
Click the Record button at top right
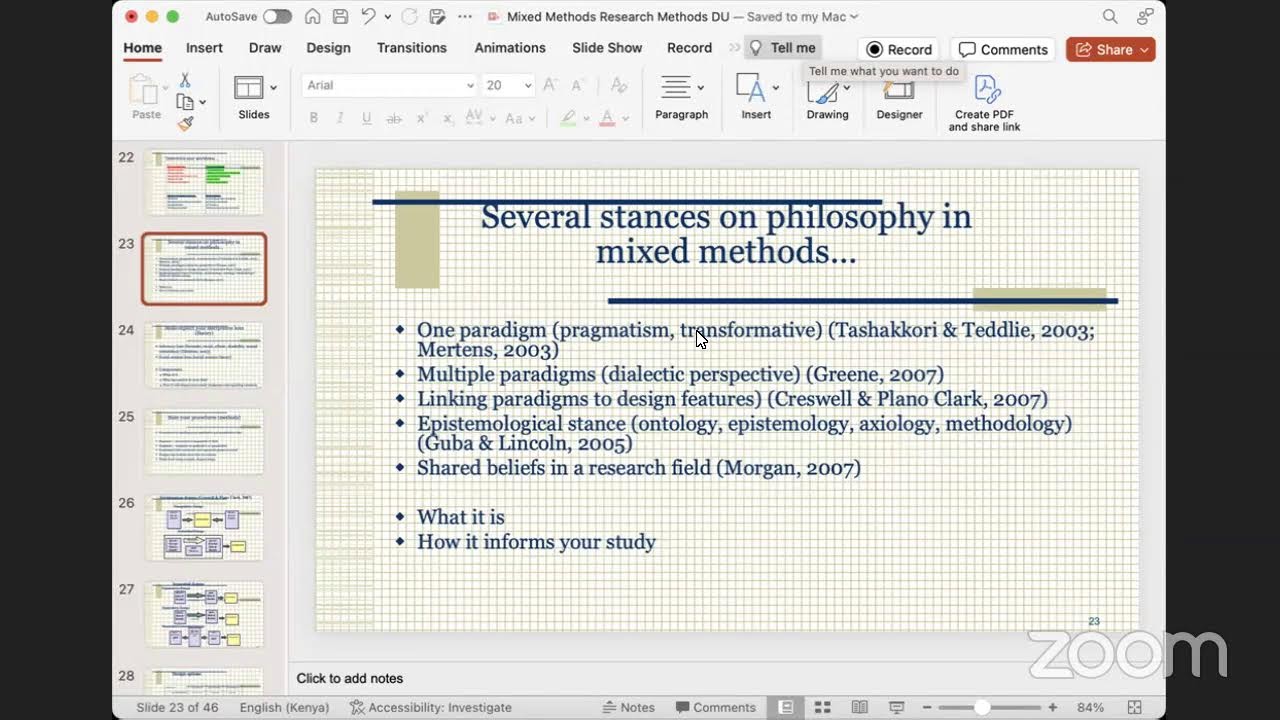tap(899, 49)
